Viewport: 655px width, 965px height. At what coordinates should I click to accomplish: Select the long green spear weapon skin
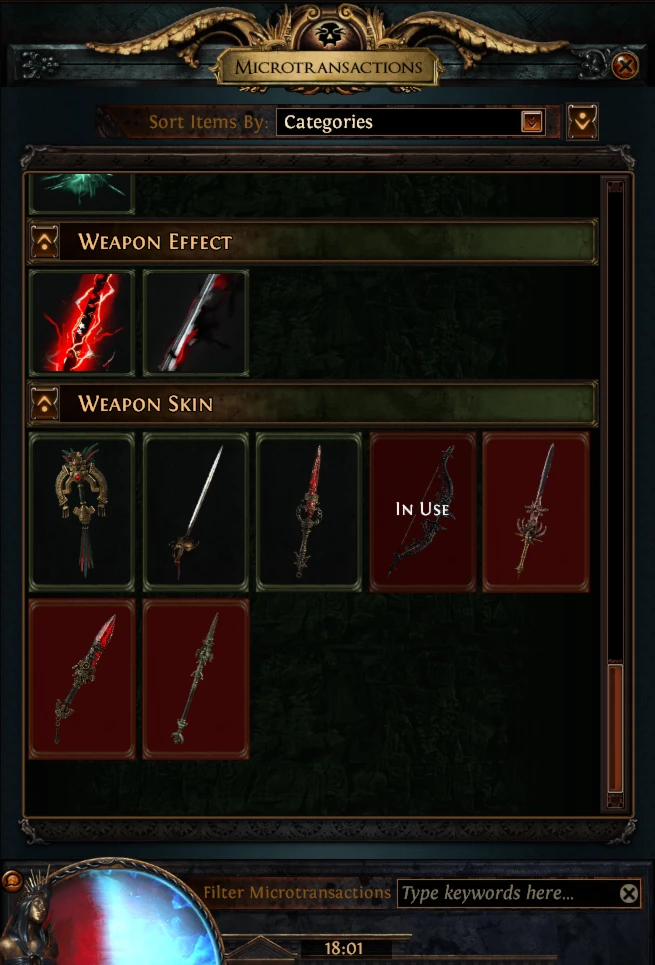tap(196, 679)
